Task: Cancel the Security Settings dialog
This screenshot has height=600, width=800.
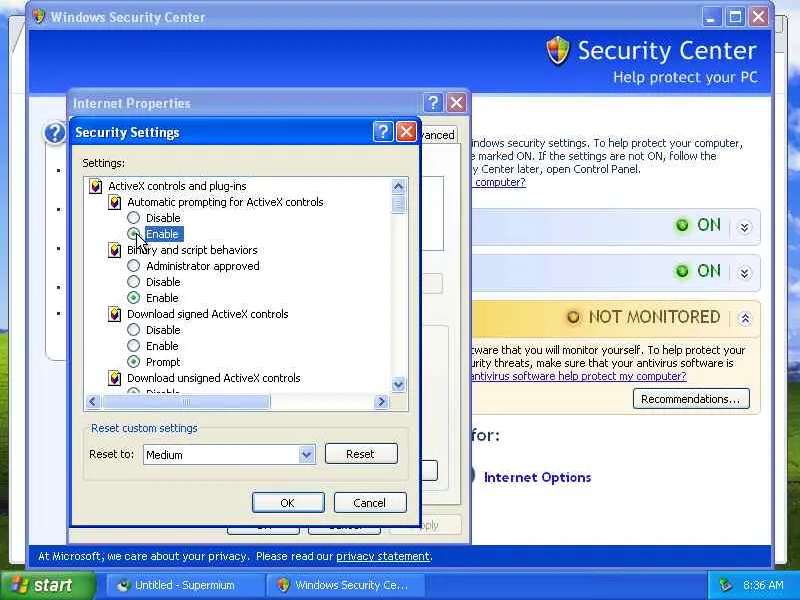Action: pos(369,503)
